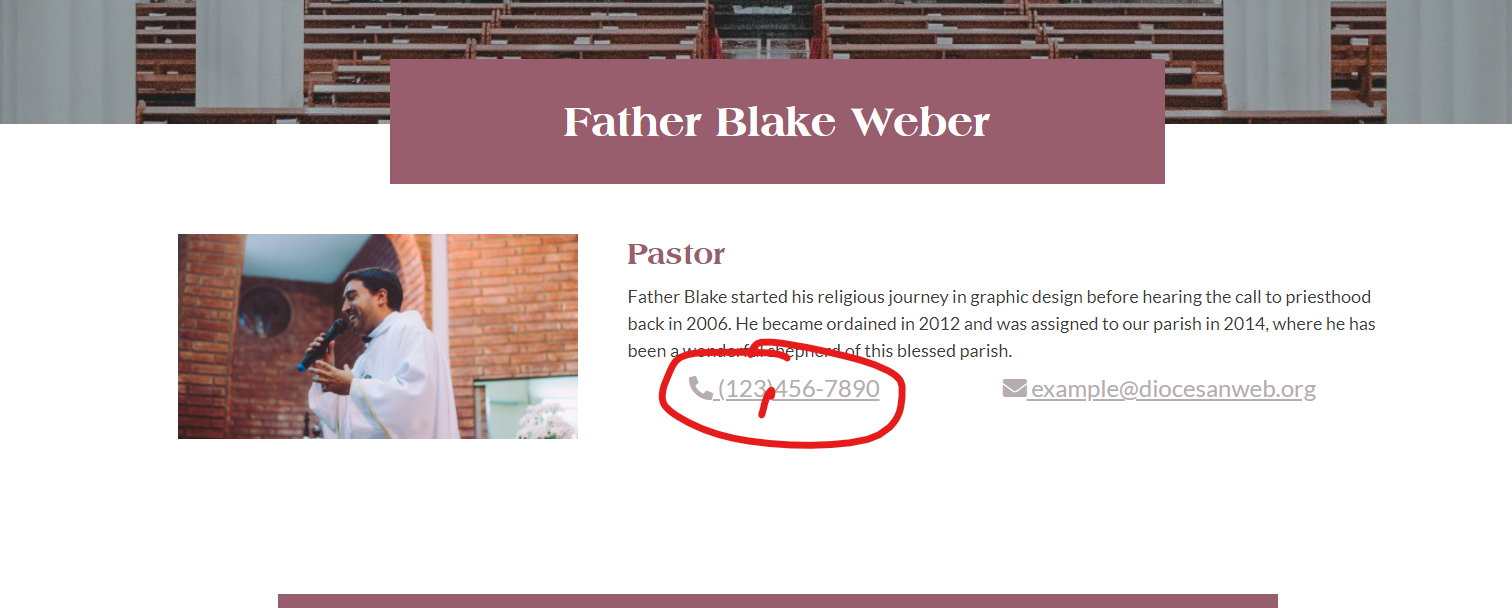Click the phone handset icon
The width and height of the screenshot is (1512, 608).
[700, 388]
